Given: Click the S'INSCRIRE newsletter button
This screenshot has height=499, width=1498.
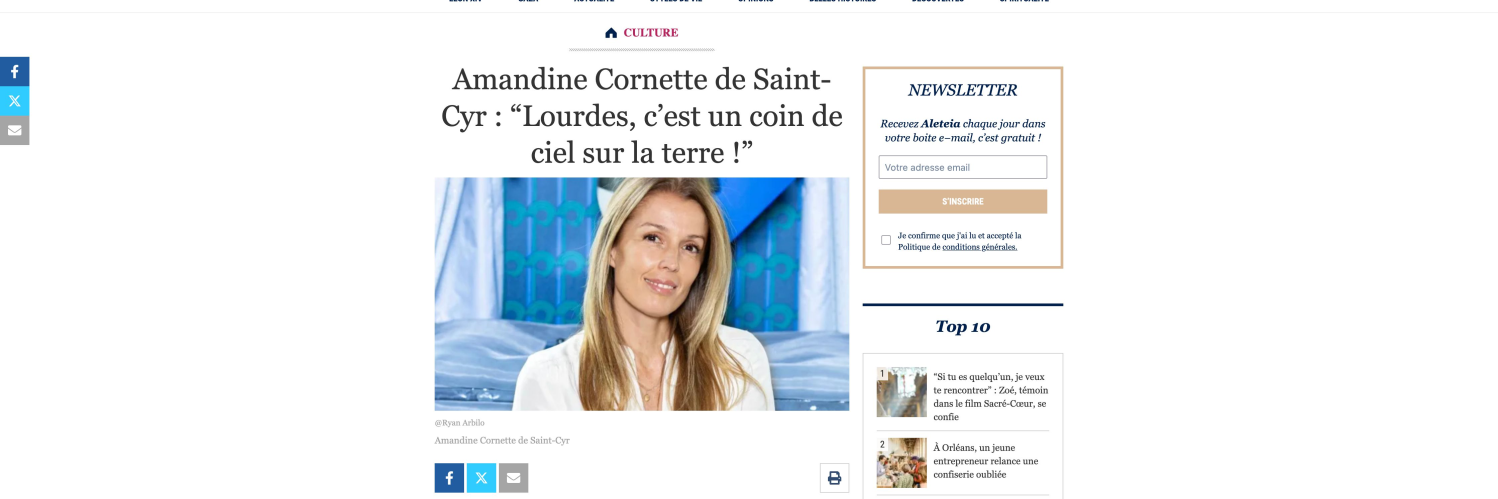Looking at the screenshot, I should tap(963, 202).
